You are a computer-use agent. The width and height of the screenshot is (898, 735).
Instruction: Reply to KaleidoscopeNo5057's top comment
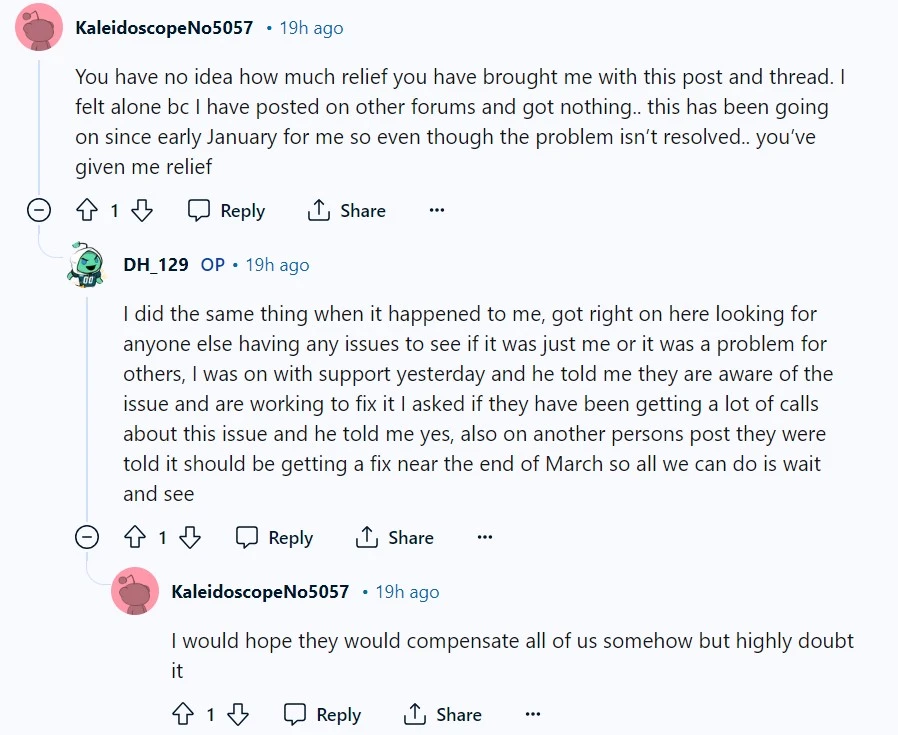(227, 211)
